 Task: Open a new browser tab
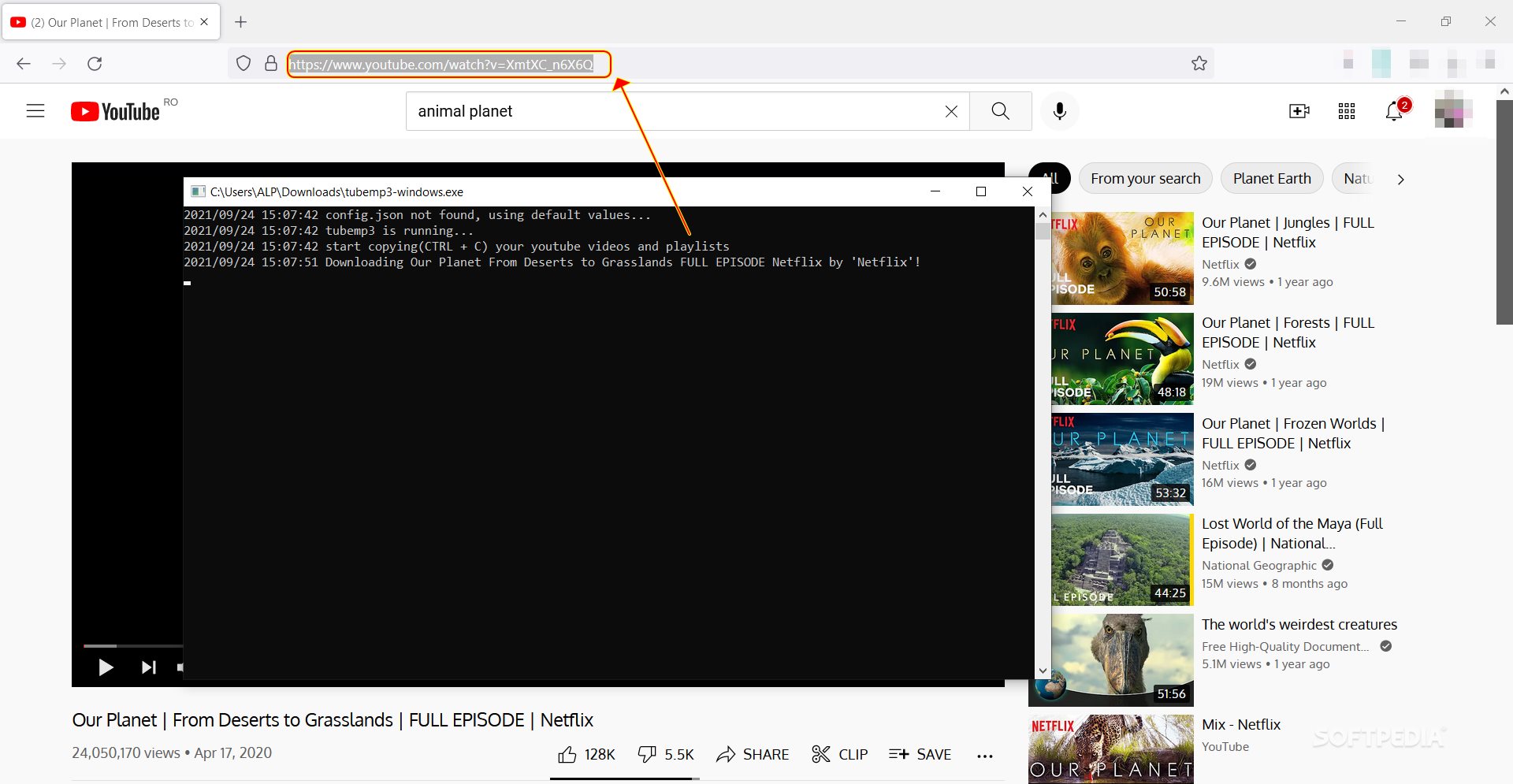tap(241, 22)
